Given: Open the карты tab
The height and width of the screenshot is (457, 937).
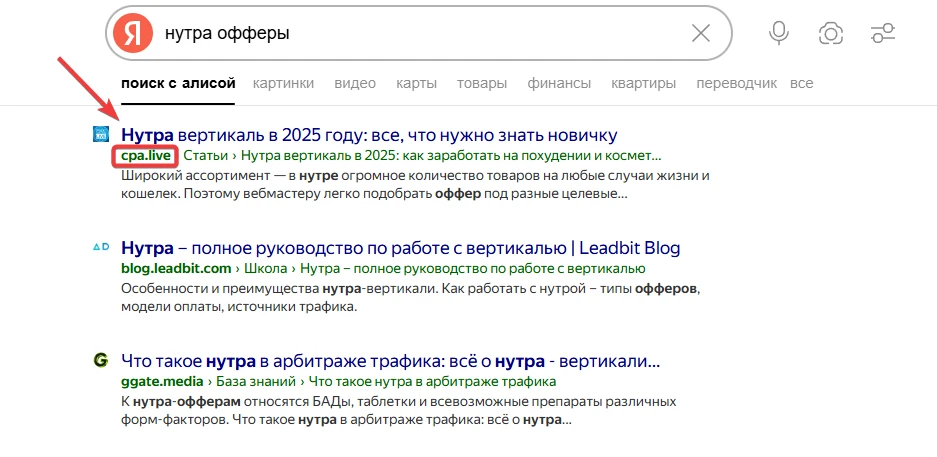Looking at the screenshot, I should (416, 83).
